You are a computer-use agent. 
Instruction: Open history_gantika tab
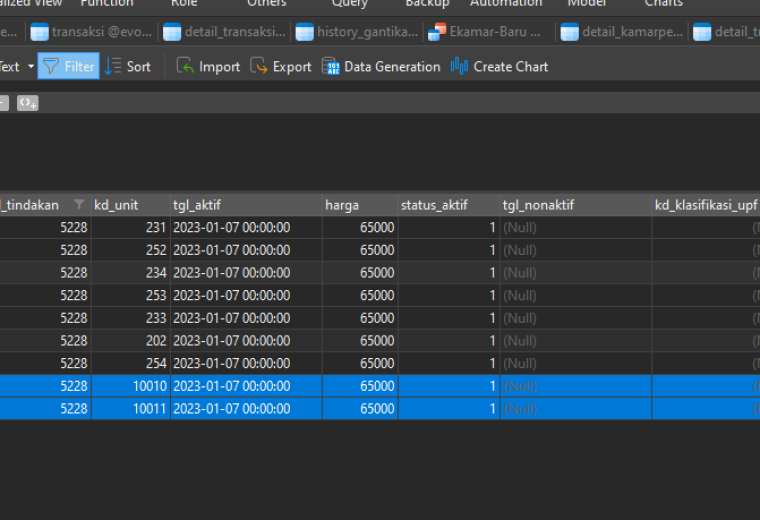(357, 32)
